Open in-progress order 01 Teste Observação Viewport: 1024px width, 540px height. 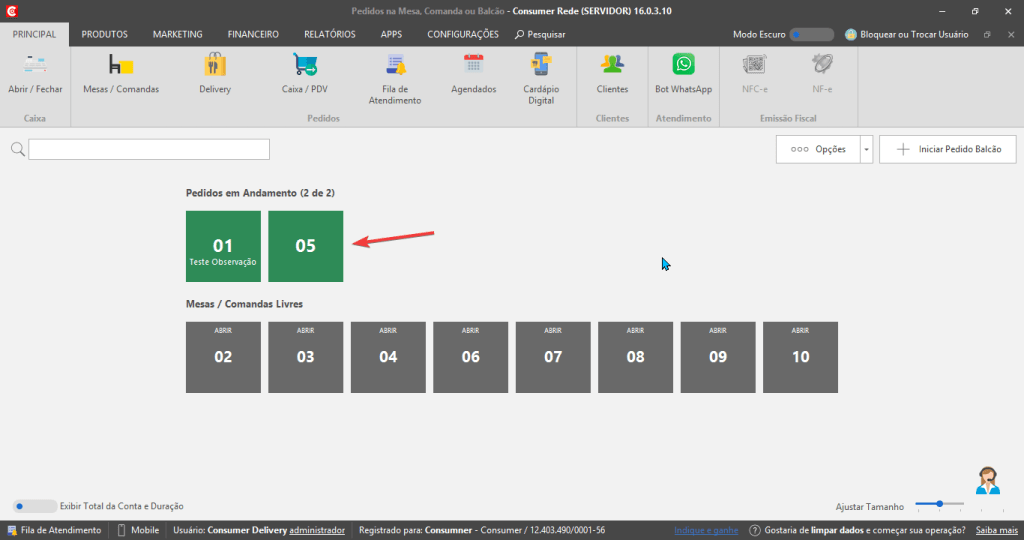(223, 246)
